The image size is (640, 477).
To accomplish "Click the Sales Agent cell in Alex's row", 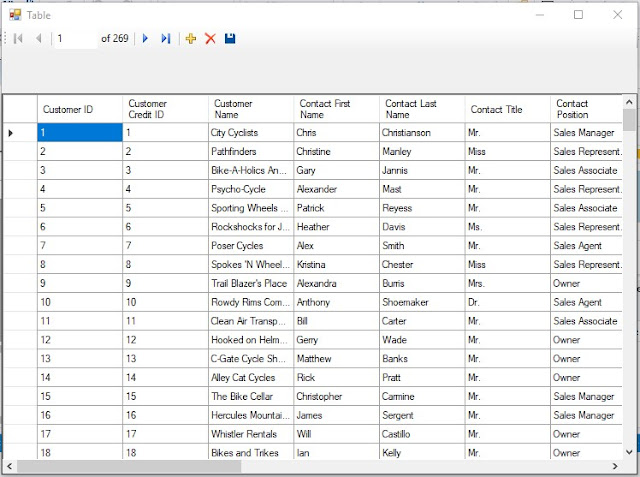I will pos(587,246).
